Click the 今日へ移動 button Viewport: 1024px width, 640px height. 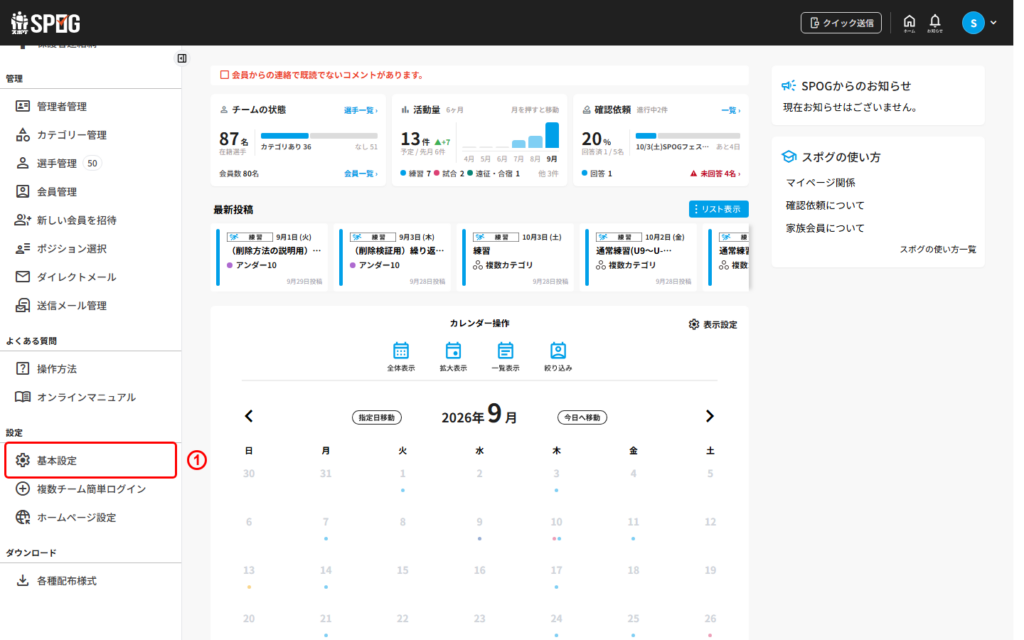pyautogui.click(x=582, y=418)
